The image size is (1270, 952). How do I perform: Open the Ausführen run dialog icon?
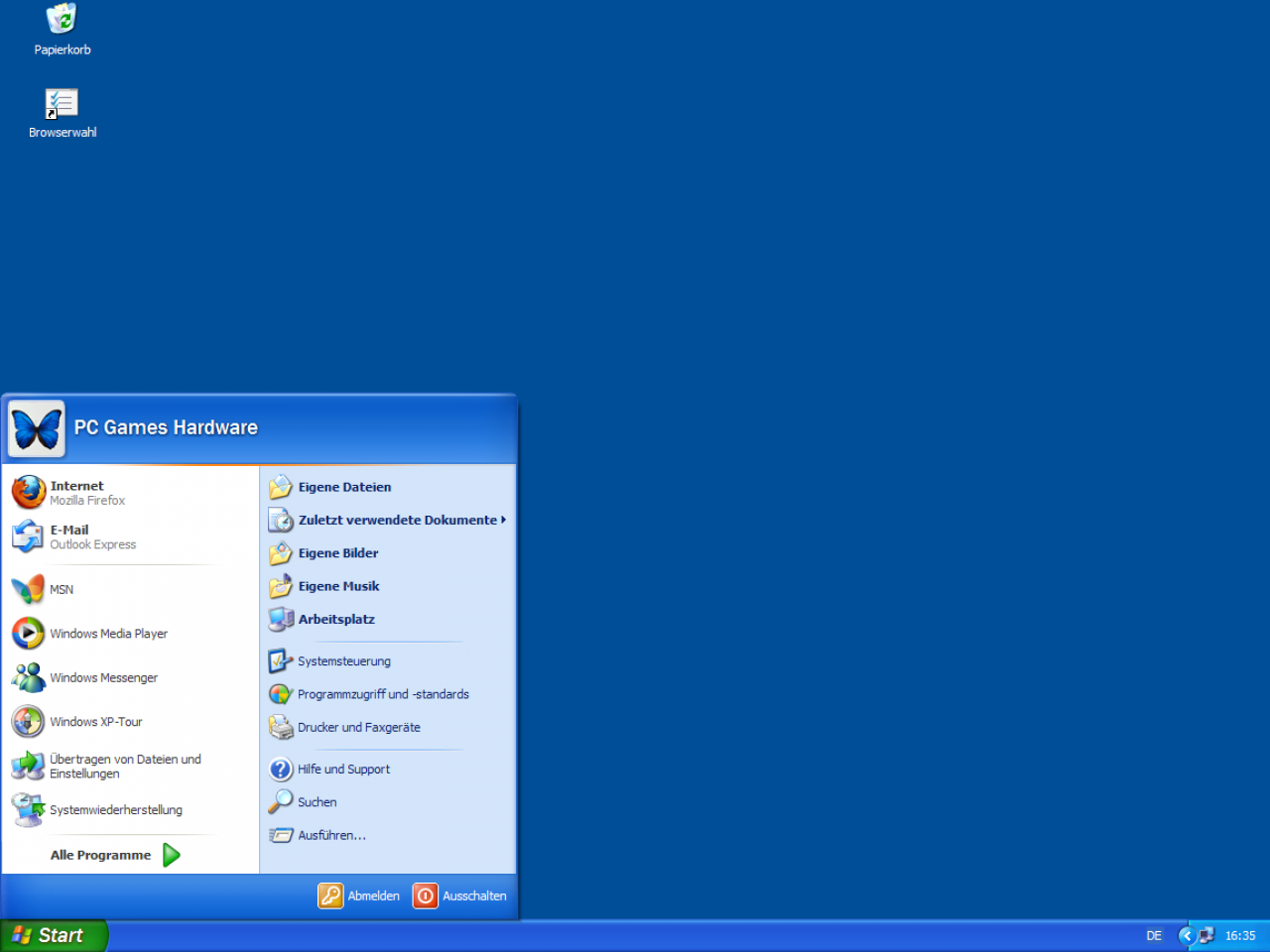[x=281, y=835]
